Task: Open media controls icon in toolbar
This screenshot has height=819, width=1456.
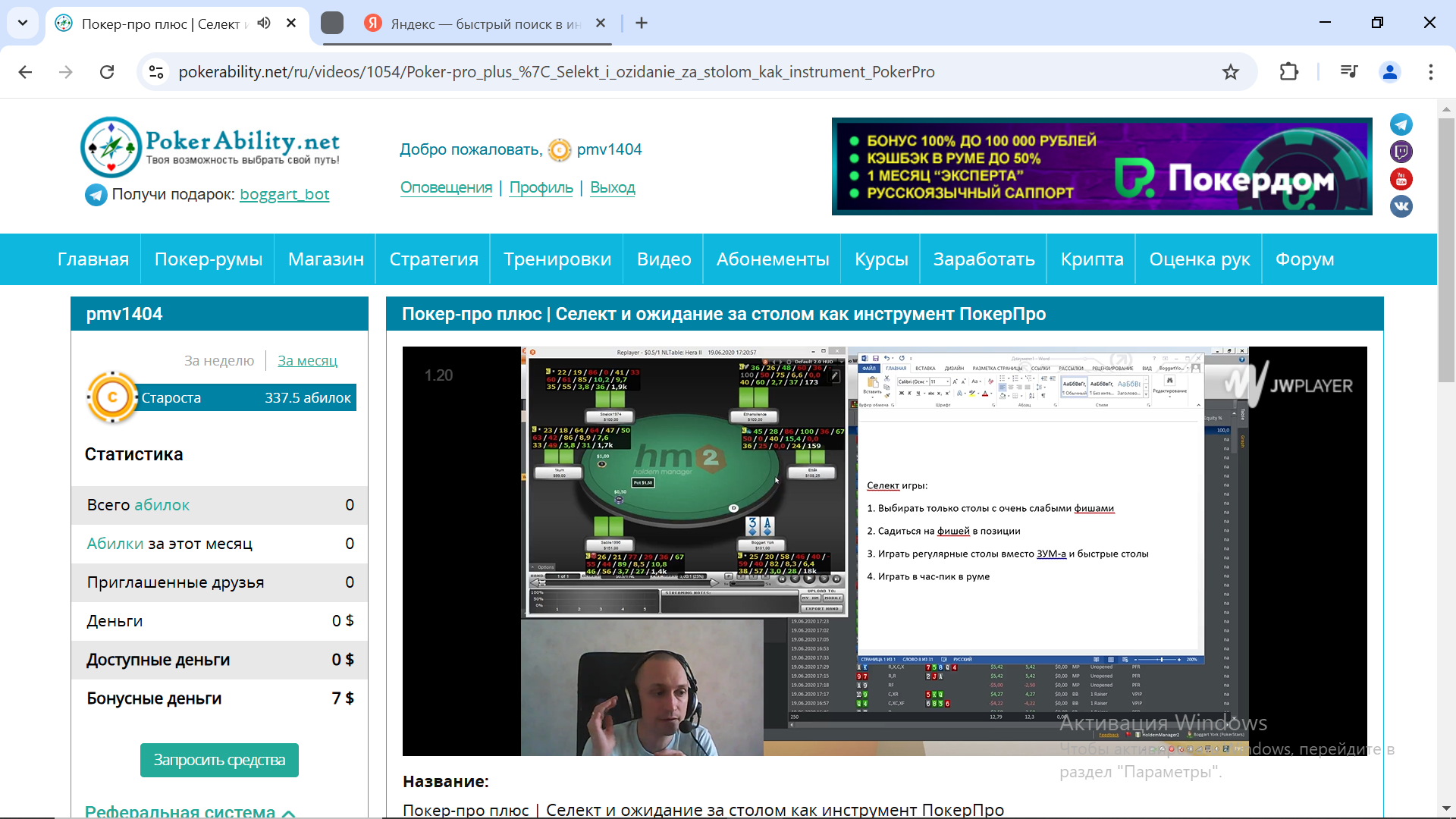Action: pos(1349,72)
